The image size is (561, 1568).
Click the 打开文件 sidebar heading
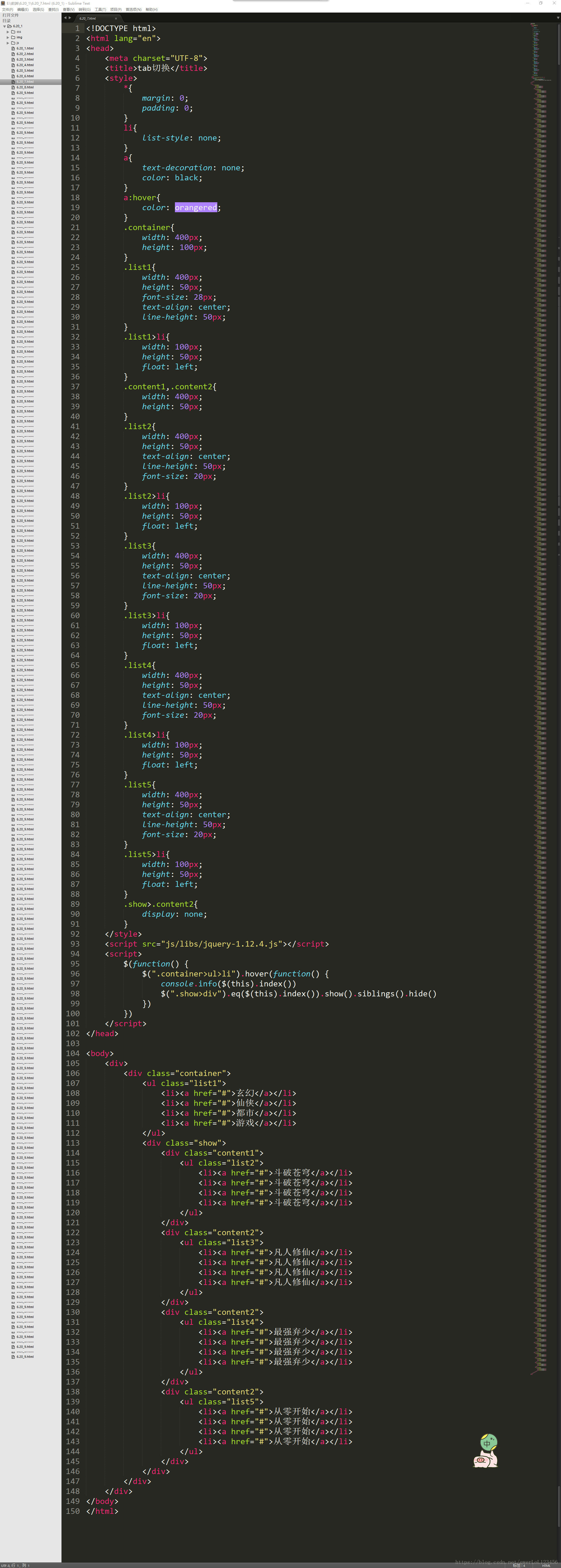(10, 15)
